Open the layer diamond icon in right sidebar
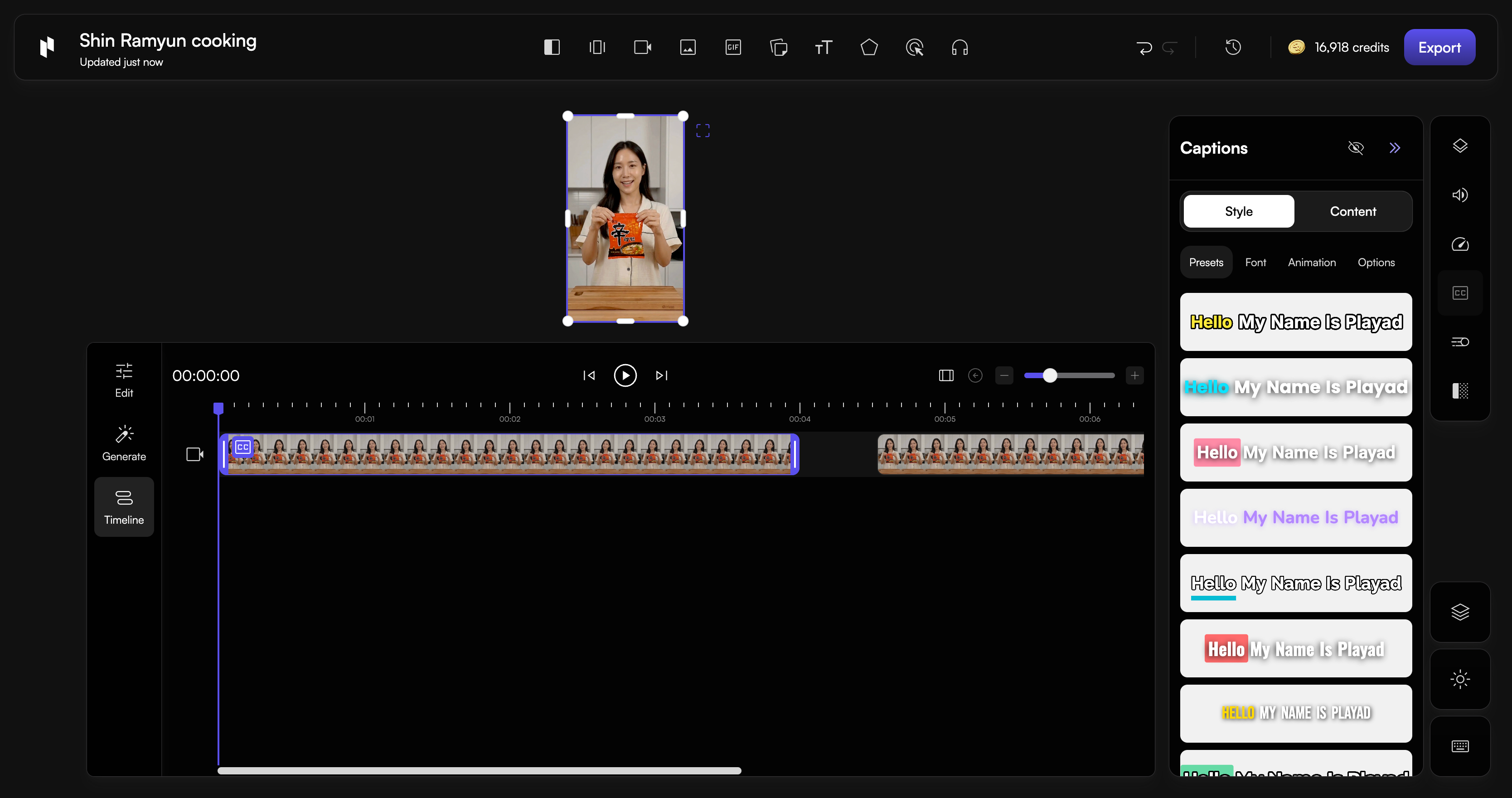Viewport: 1512px width, 798px height. pos(1460,146)
